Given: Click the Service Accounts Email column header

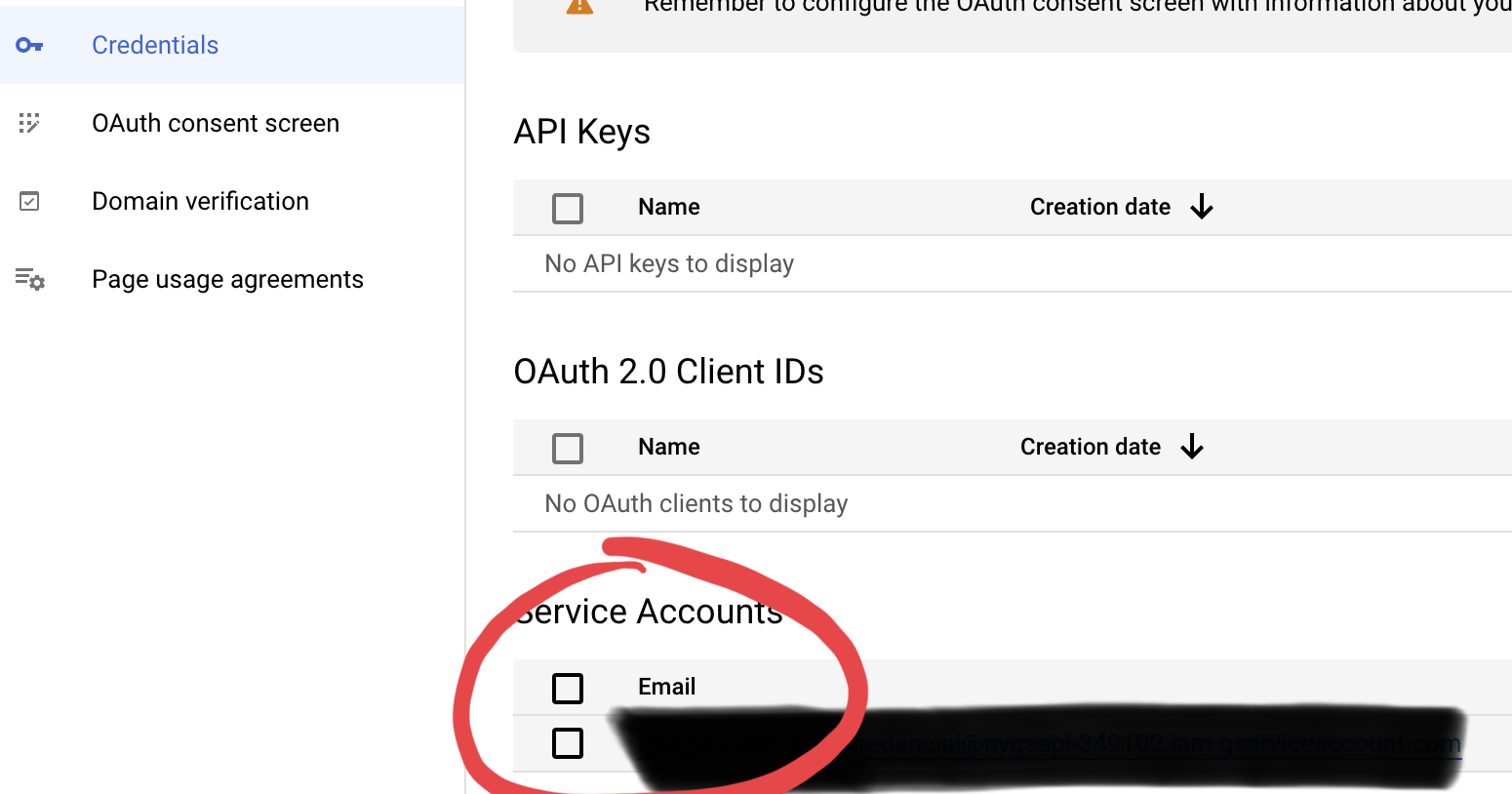Looking at the screenshot, I should [x=667, y=687].
